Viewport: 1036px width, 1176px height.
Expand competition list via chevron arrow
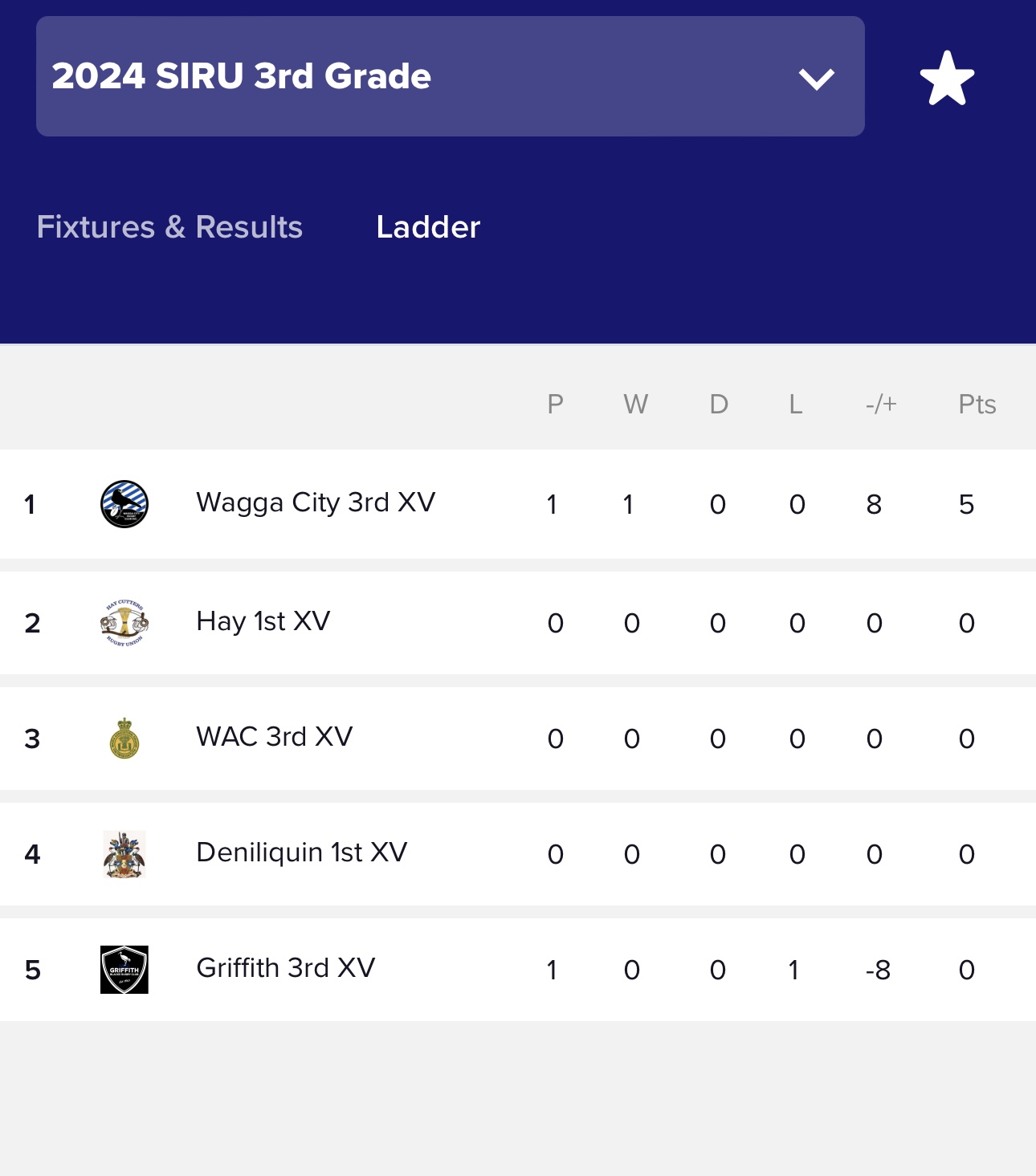[x=817, y=79]
